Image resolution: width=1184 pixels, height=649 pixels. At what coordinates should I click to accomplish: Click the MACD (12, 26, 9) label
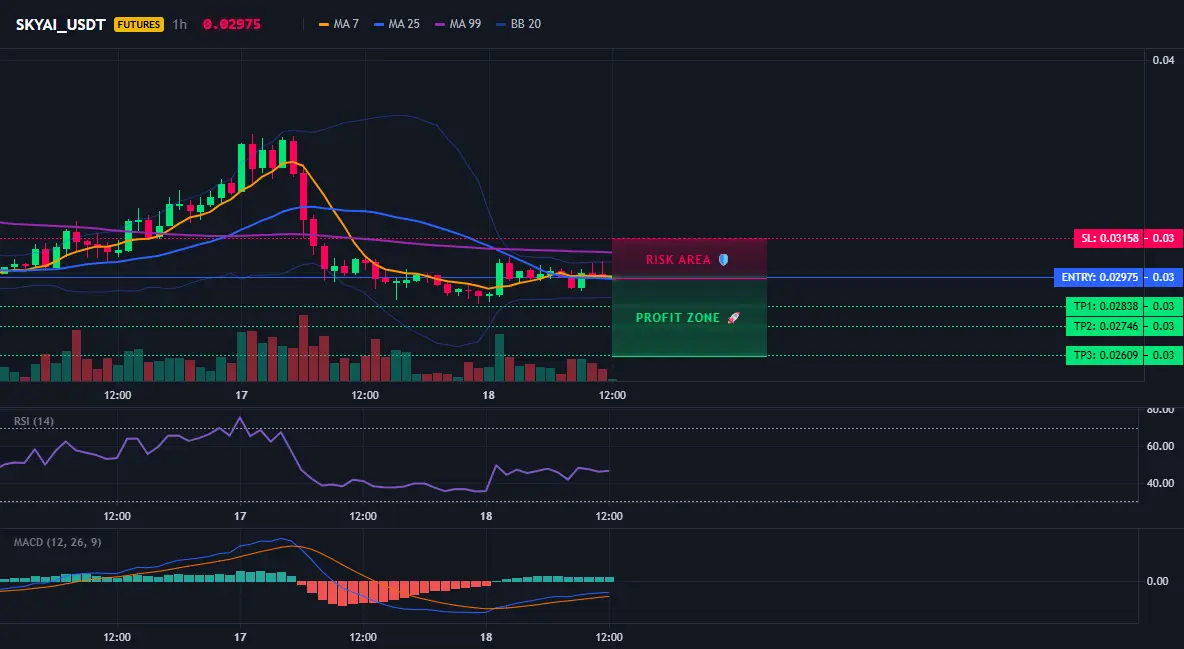57,542
